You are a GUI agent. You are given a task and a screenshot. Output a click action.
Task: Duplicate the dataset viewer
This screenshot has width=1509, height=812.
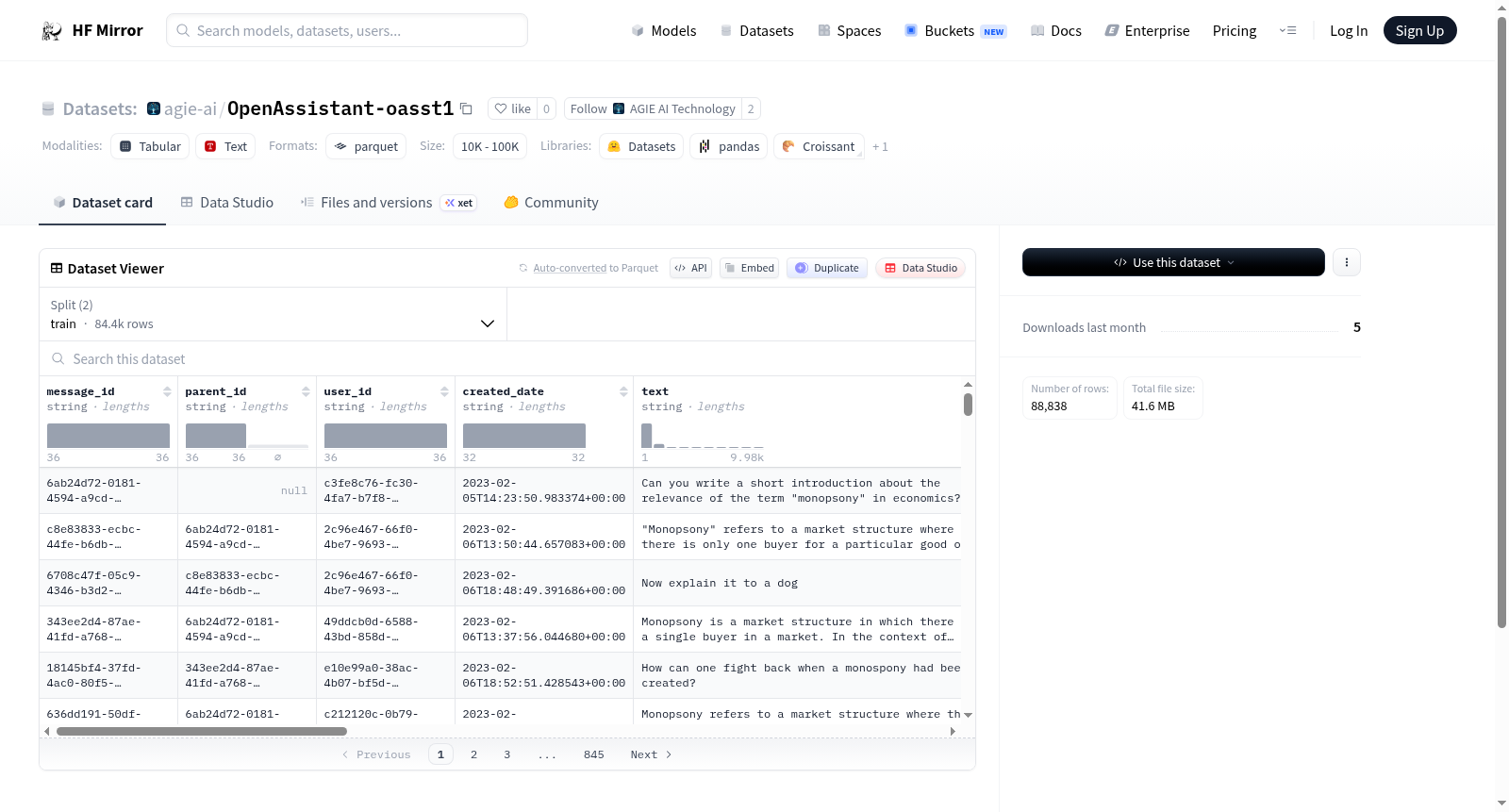(x=827, y=268)
